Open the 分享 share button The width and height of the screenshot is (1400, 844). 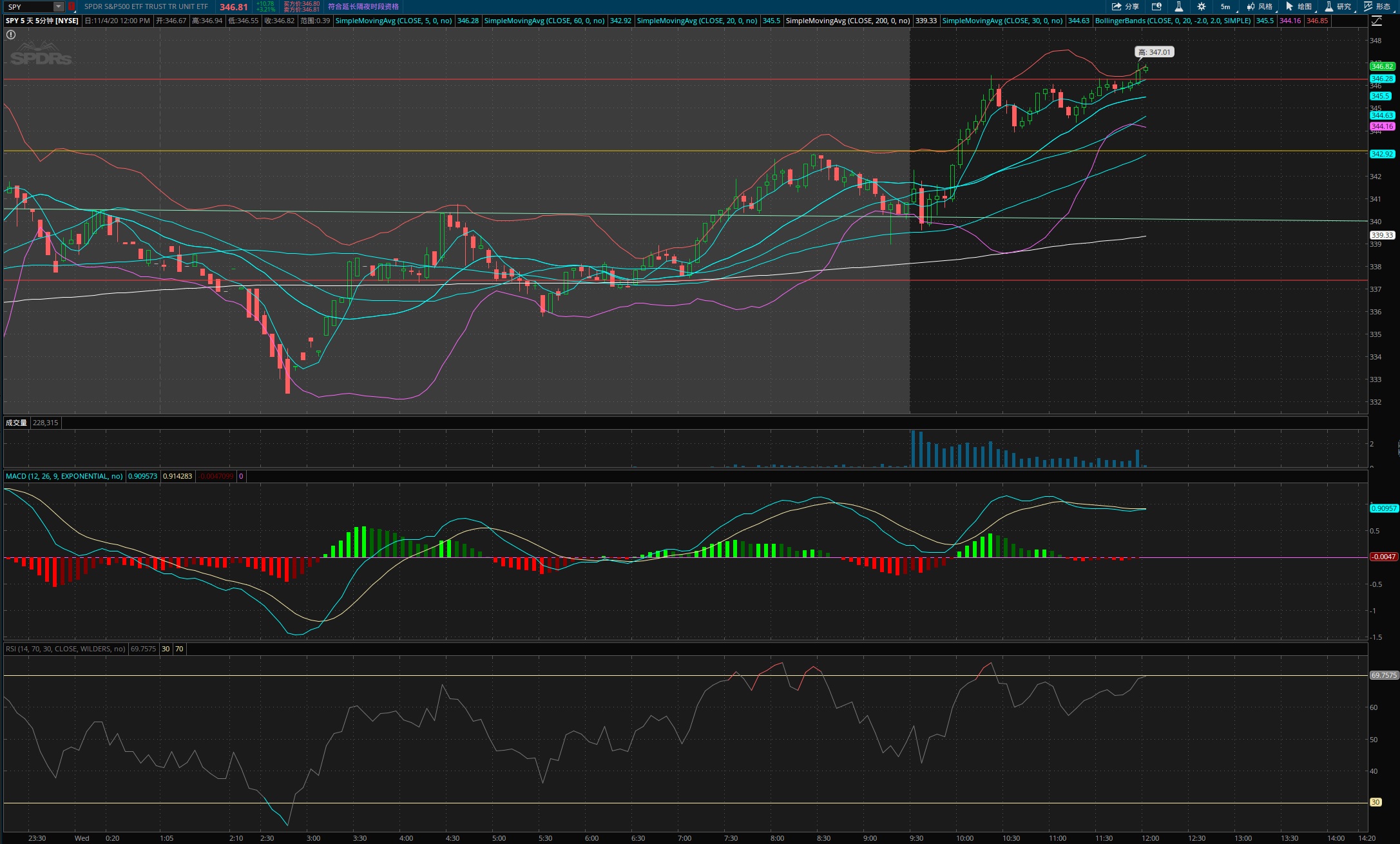(1125, 6)
